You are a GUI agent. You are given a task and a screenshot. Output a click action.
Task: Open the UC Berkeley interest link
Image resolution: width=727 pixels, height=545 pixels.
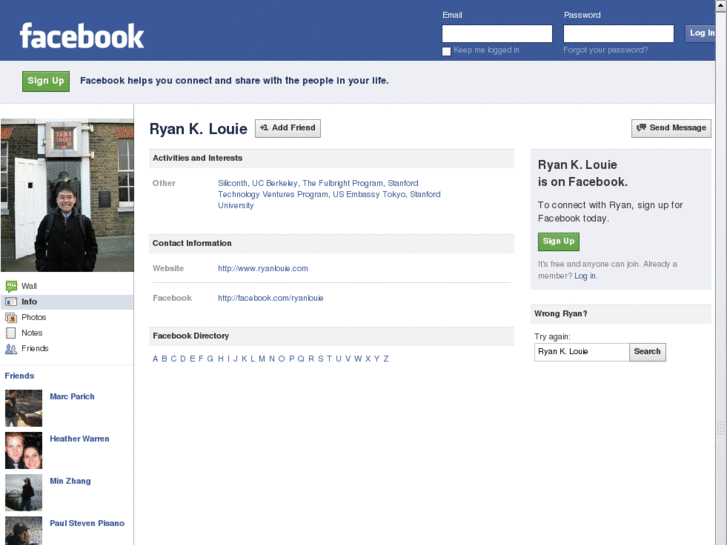pos(274,183)
